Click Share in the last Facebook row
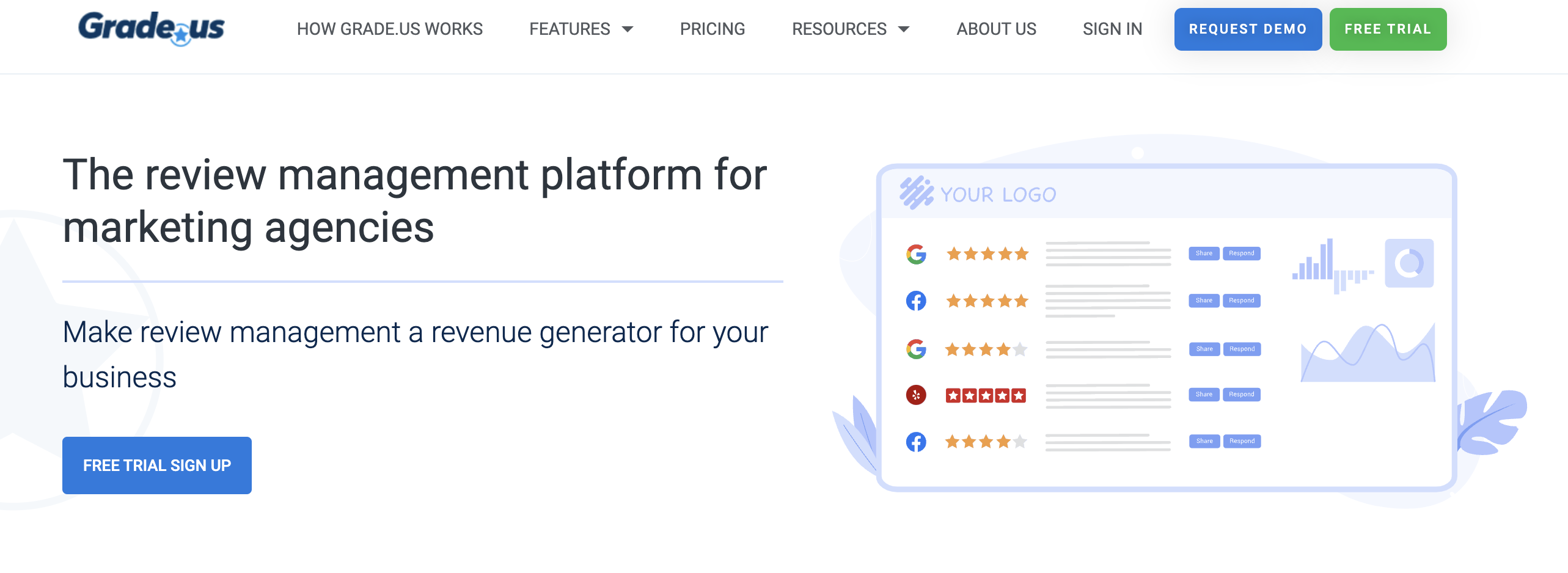 click(1204, 441)
